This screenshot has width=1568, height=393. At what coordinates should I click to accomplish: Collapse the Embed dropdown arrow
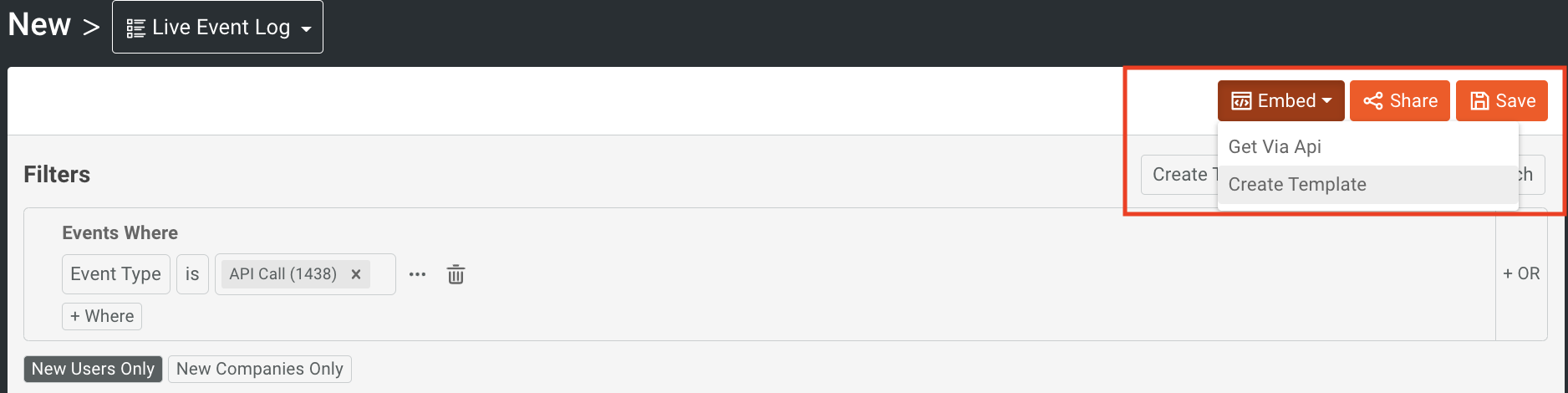(x=1326, y=100)
